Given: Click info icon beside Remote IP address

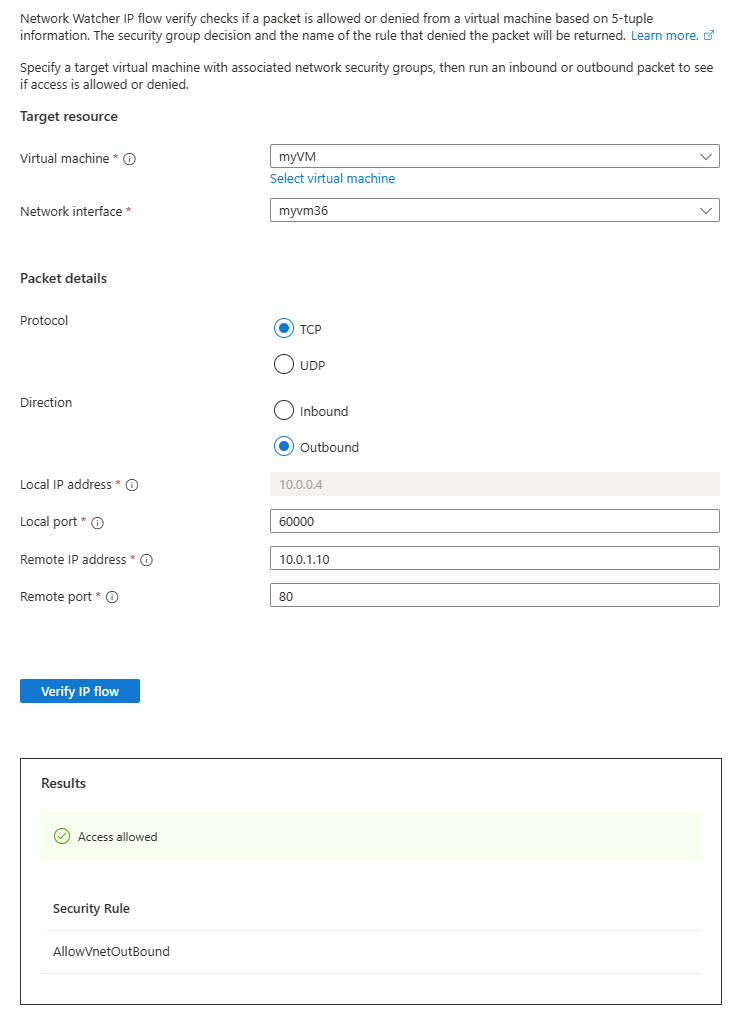Looking at the screenshot, I should click(x=146, y=560).
